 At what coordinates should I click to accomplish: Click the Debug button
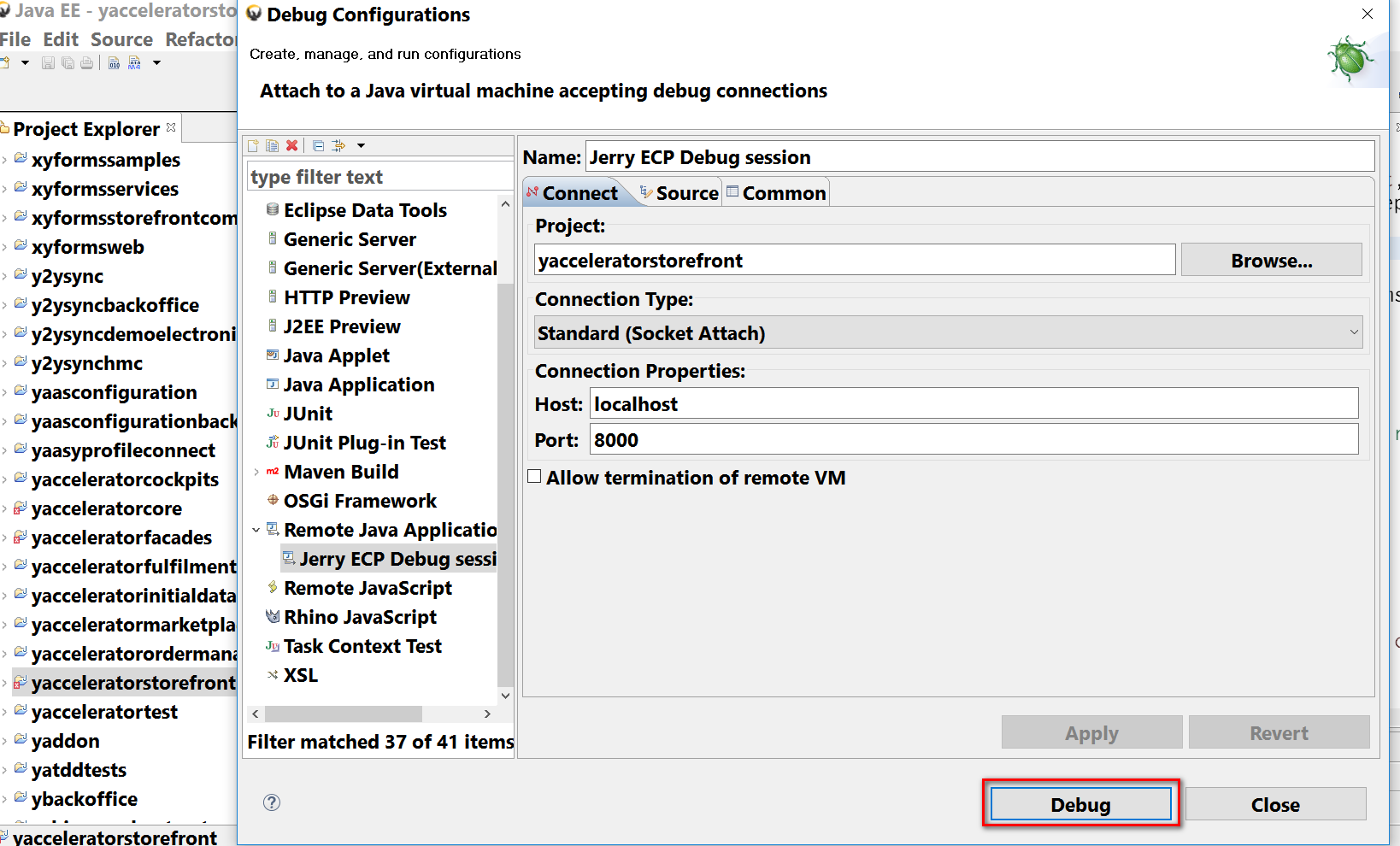click(x=1080, y=804)
